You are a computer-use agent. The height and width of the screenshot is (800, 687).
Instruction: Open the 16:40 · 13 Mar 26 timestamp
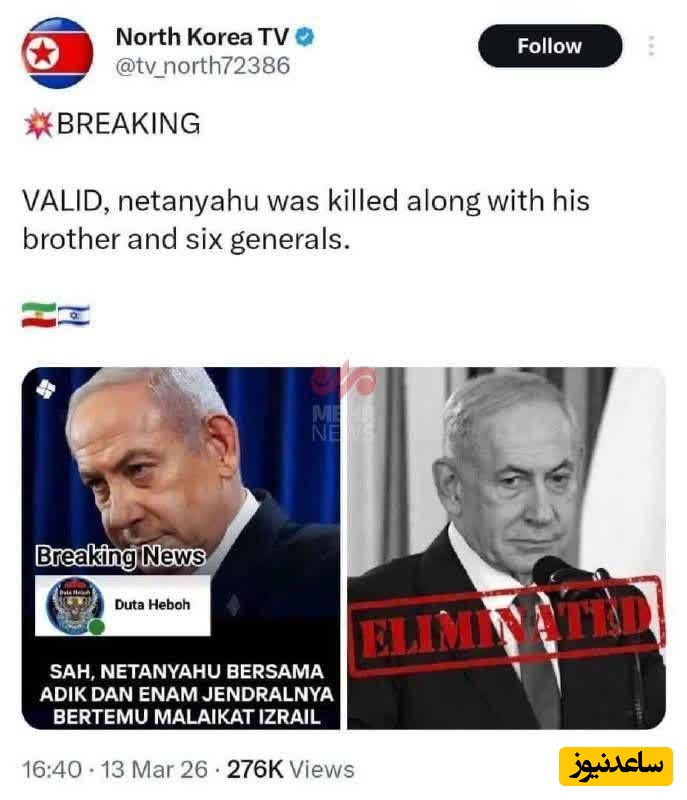(x=115, y=769)
